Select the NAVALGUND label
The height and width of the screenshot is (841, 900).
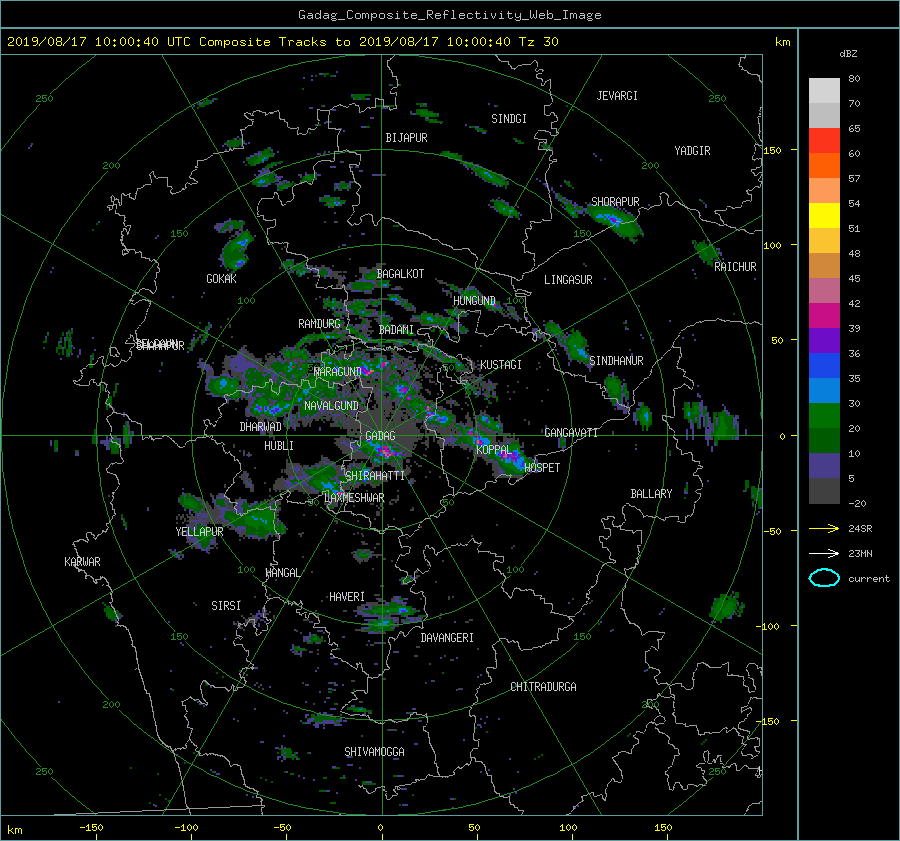(331, 406)
